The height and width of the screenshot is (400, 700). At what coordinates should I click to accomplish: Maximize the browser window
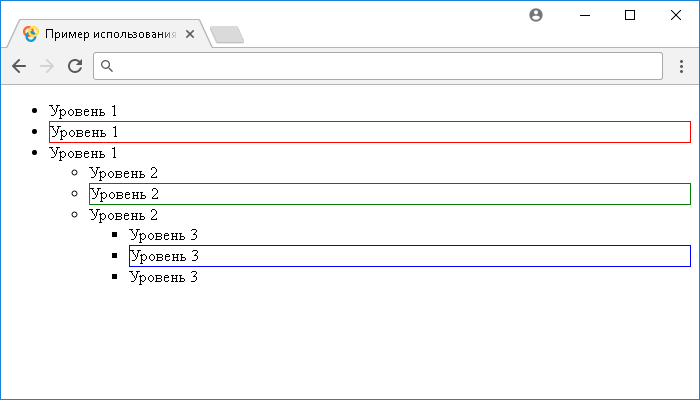click(629, 15)
